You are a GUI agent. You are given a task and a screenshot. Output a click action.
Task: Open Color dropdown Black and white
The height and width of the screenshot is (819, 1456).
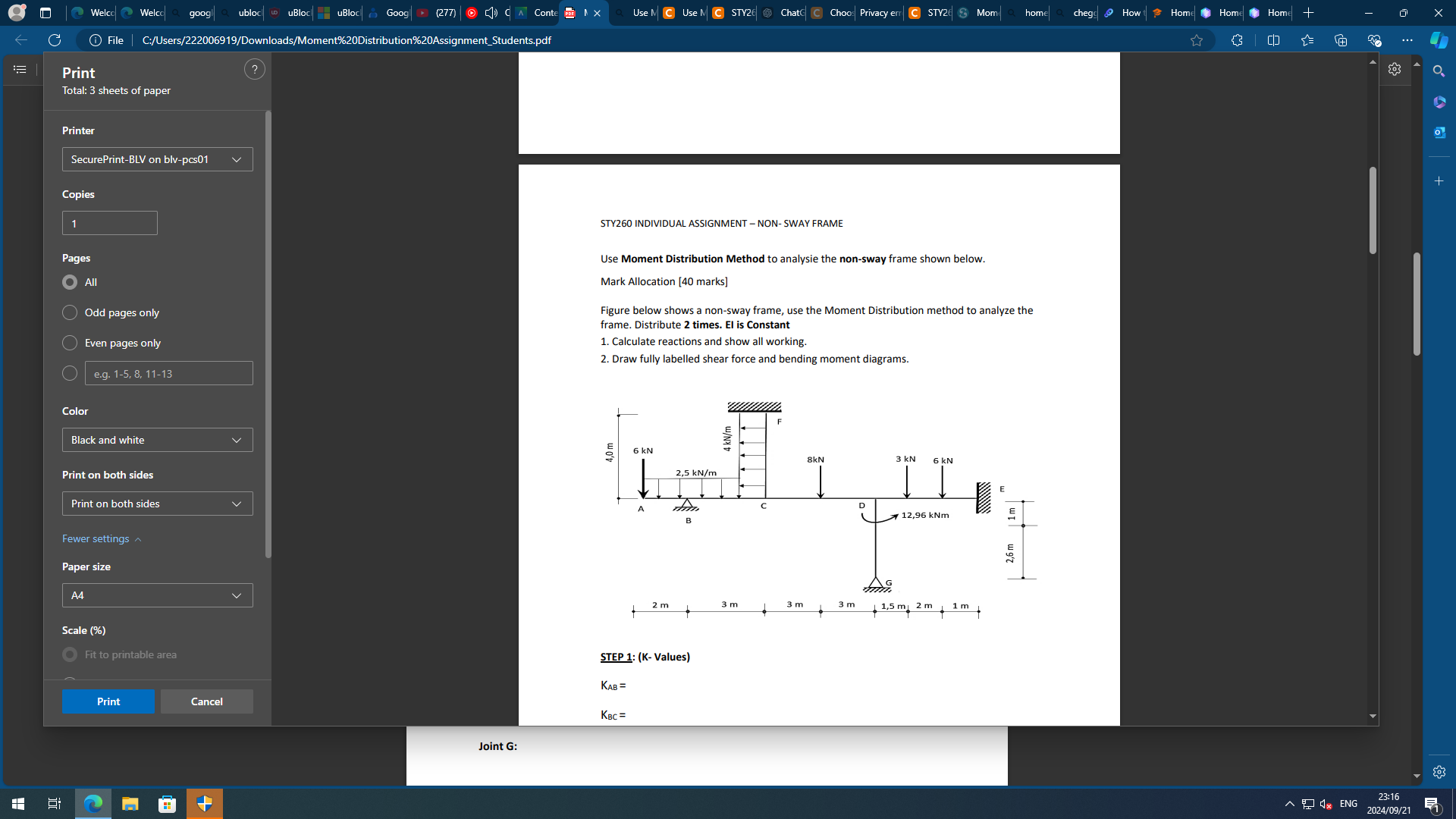(158, 440)
